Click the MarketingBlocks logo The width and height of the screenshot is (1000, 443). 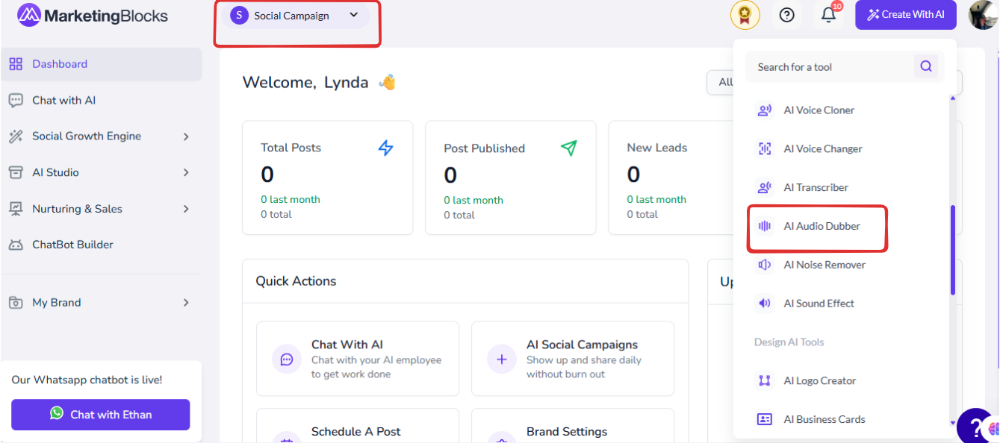[92, 16]
